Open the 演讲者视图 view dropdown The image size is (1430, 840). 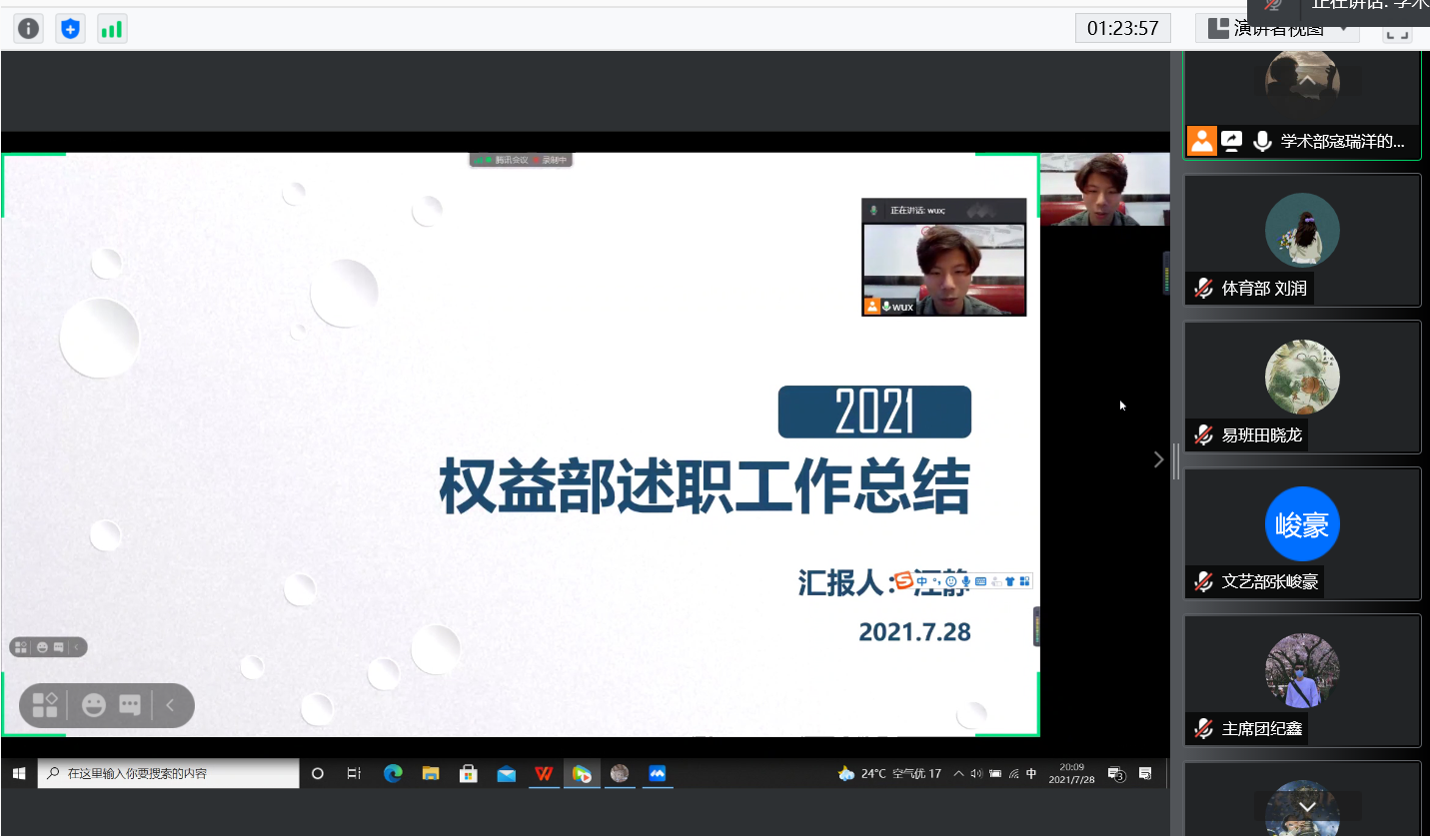[1279, 29]
